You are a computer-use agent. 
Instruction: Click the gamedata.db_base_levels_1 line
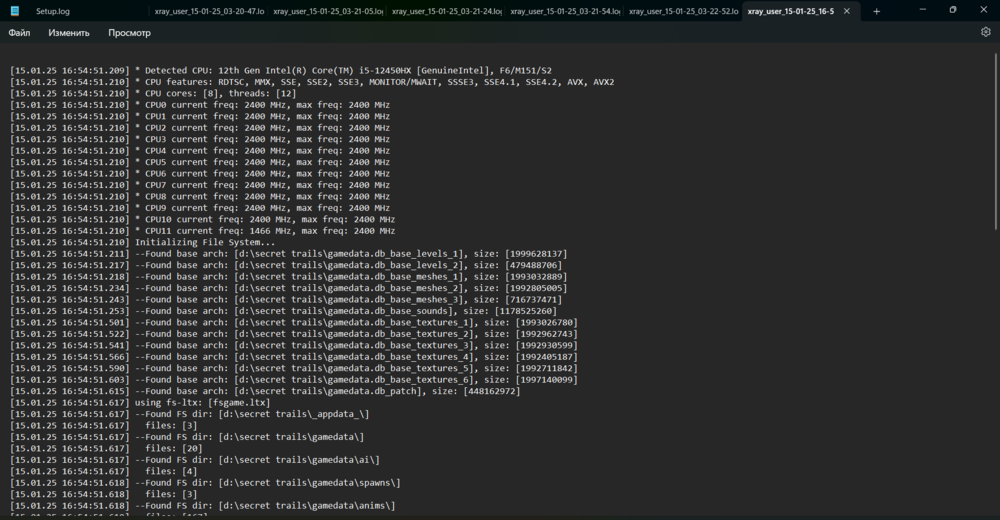click(288, 254)
